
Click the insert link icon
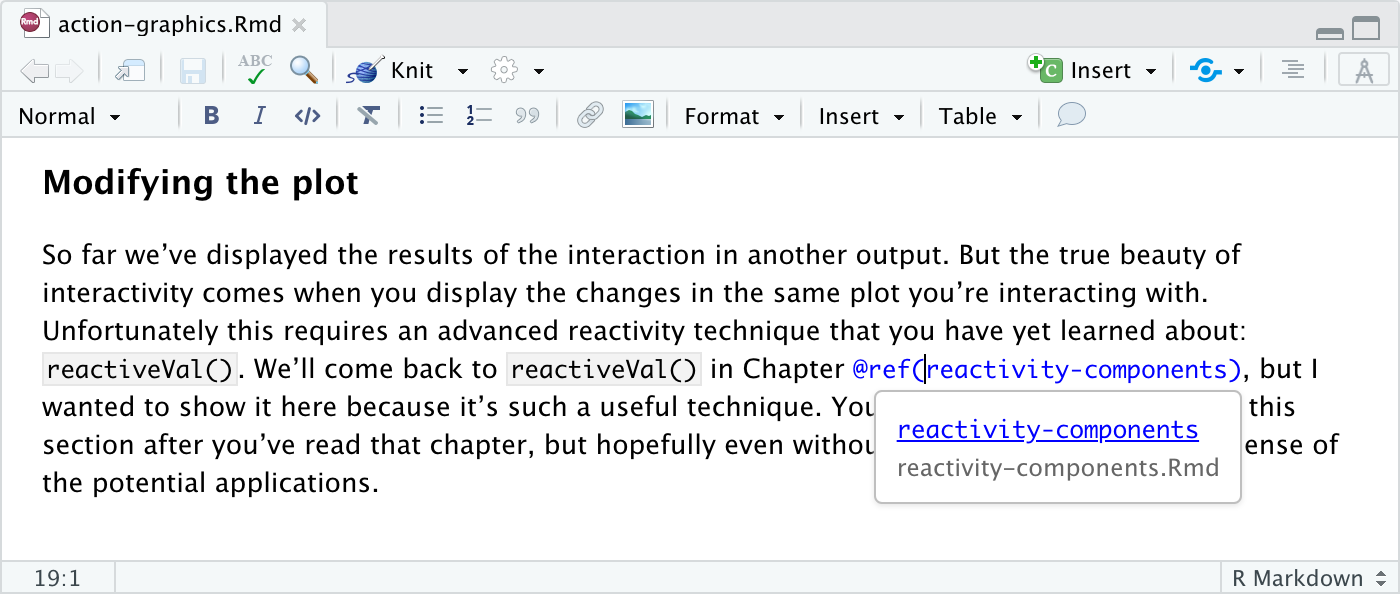click(x=590, y=116)
